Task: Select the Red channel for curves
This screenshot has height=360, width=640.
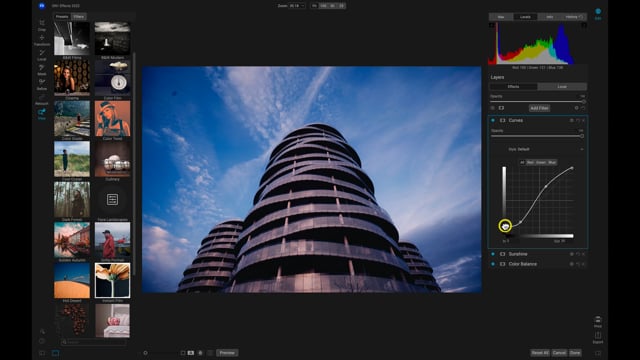Action: tap(530, 162)
